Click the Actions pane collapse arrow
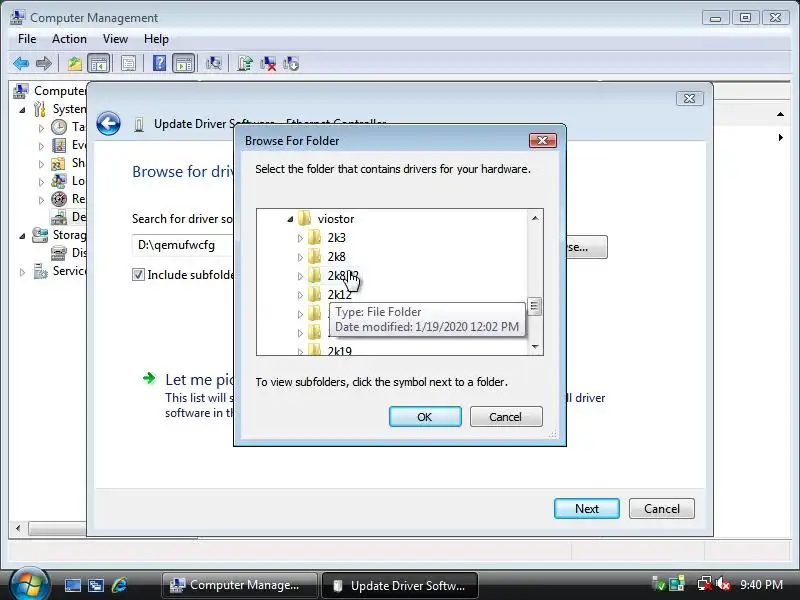The image size is (800, 600). tap(780, 114)
